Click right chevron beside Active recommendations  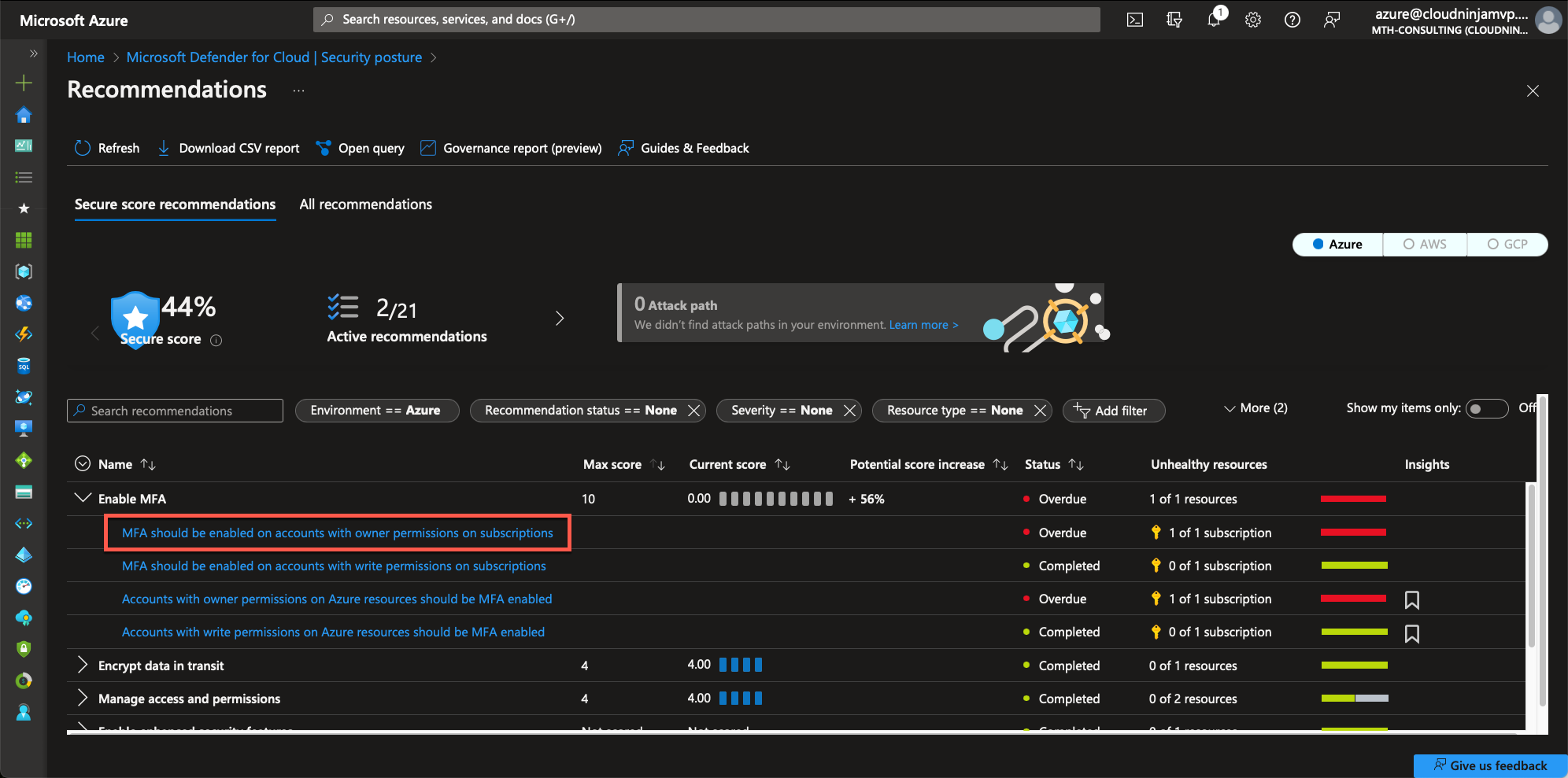(x=560, y=318)
